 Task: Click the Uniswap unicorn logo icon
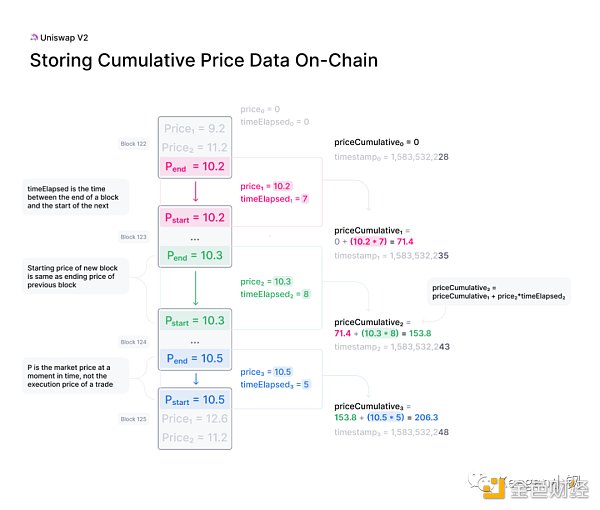click(x=34, y=39)
